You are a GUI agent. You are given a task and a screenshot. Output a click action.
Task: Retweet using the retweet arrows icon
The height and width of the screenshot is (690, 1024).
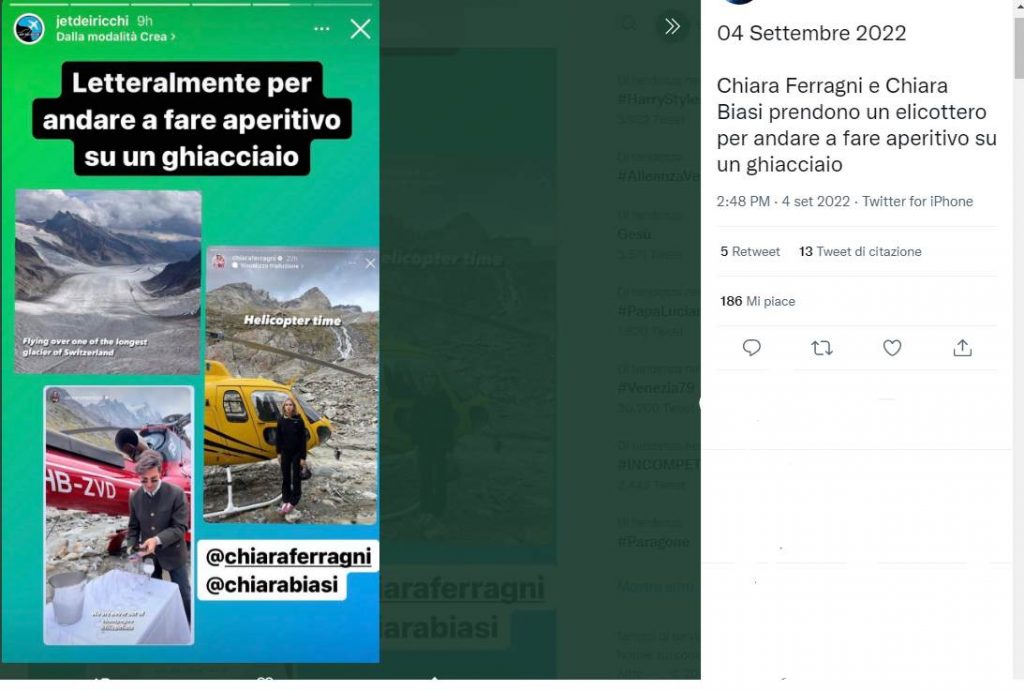click(822, 348)
